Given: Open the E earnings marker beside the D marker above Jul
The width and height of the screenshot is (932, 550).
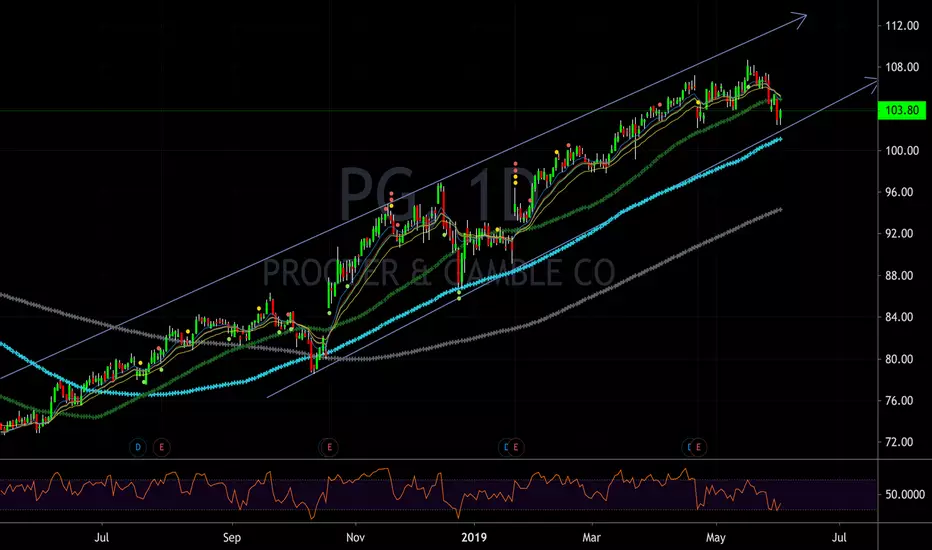Looking at the screenshot, I should [161, 447].
